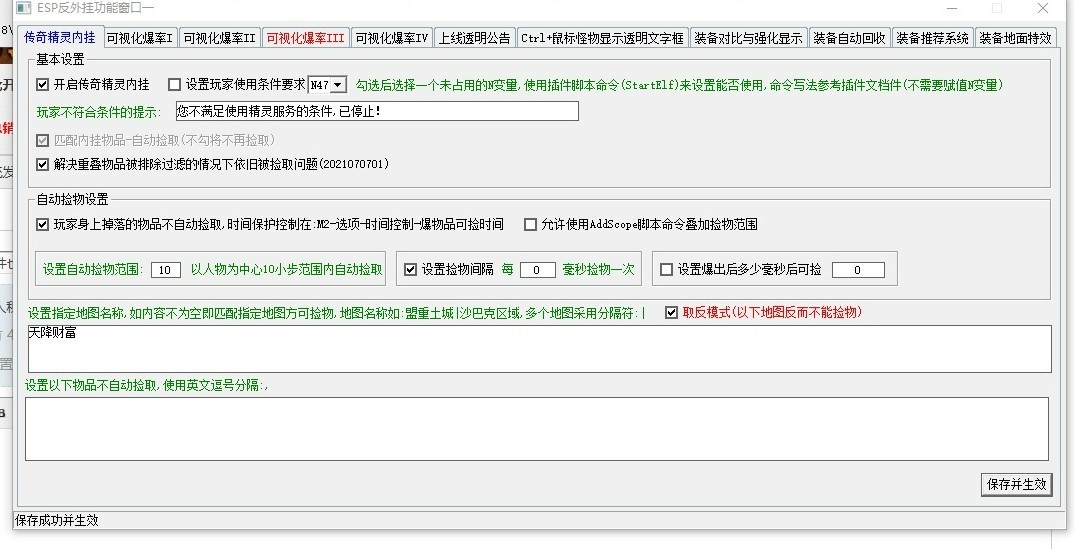This screenshot has height=549, width=1075.
Task: Tick 允许使用AddScope脚本命令叠加捡物范围 checkbox
Action: [x=531, y=225]
